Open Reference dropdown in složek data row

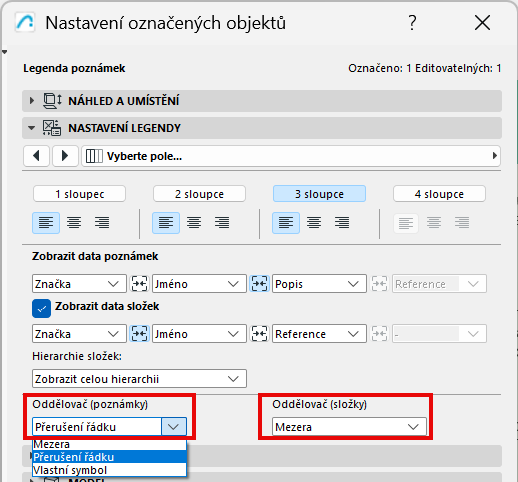click(x=319, y=334)
